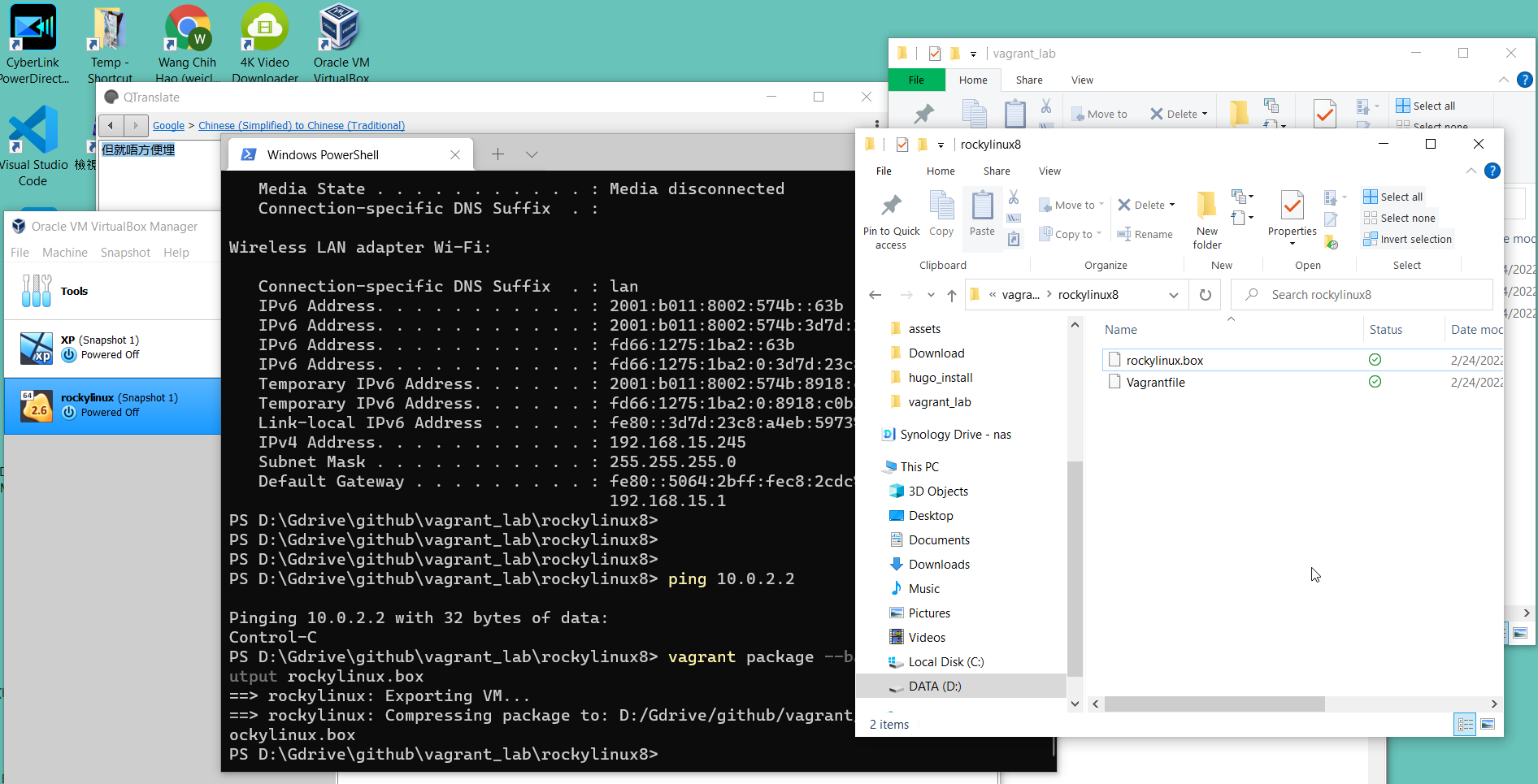Click Chinese (Simplified) to Chinese (Traditional) link
Screen dimensions: 1538x784
pyautogui.click(x=302, y=125)
